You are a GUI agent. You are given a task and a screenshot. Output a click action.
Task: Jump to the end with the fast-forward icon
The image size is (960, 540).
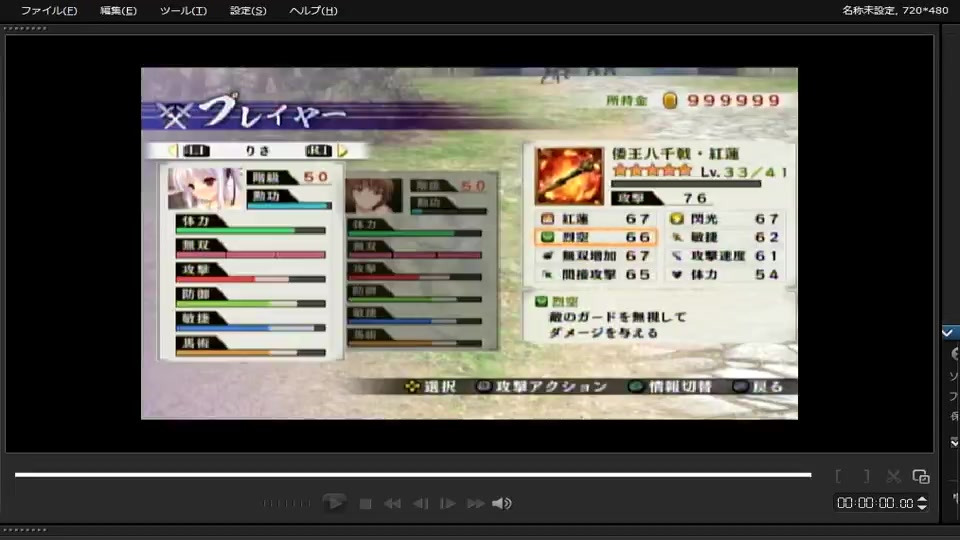coord(476,503)
